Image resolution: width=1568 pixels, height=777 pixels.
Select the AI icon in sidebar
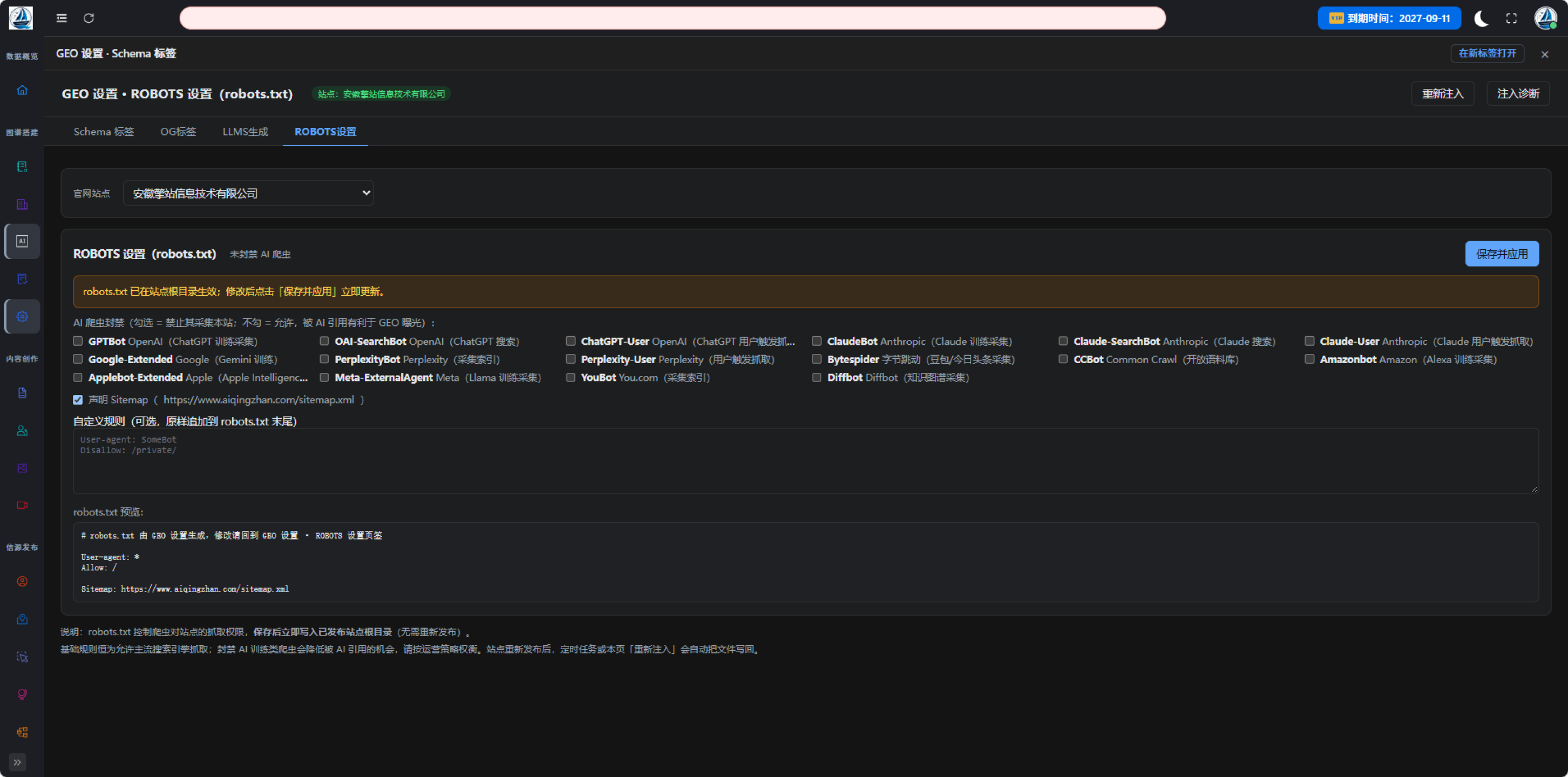(x=23, y=241)
